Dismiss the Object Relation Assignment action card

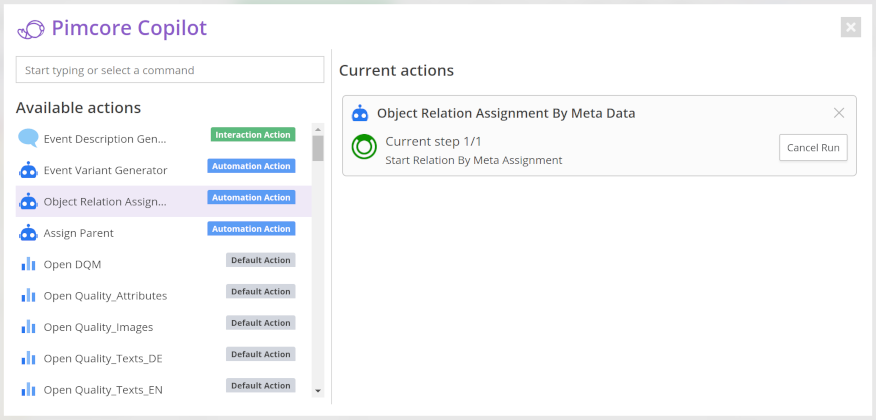pyautogui.click(x=839, y=113)
